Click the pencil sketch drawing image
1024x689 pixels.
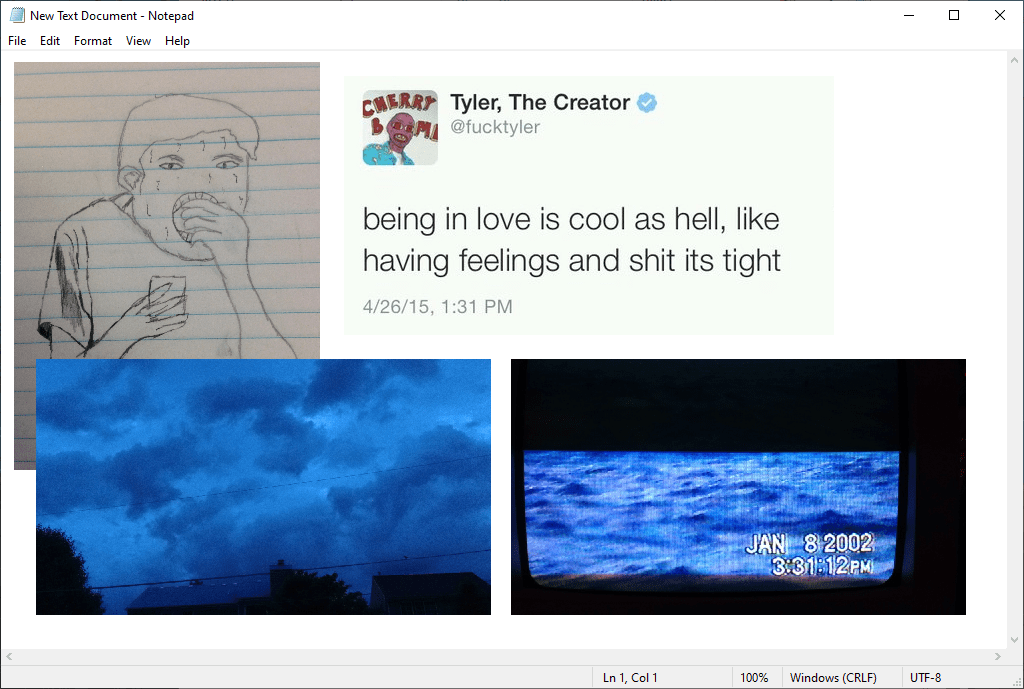click(x=167, y=210)
